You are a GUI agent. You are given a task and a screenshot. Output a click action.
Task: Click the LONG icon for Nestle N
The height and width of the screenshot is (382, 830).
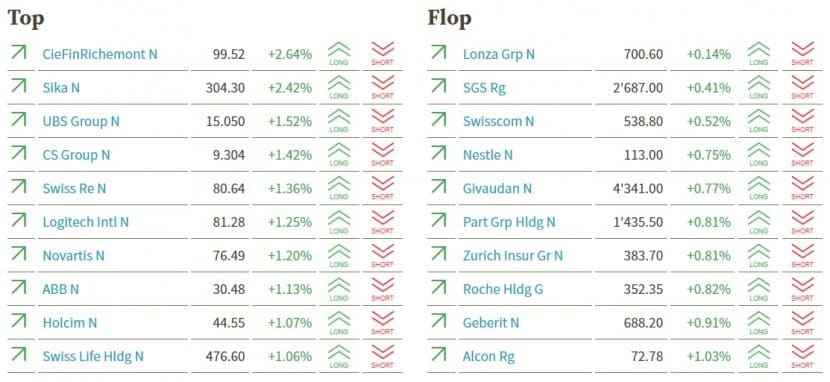pyautogui.click(x=759, y=155)
